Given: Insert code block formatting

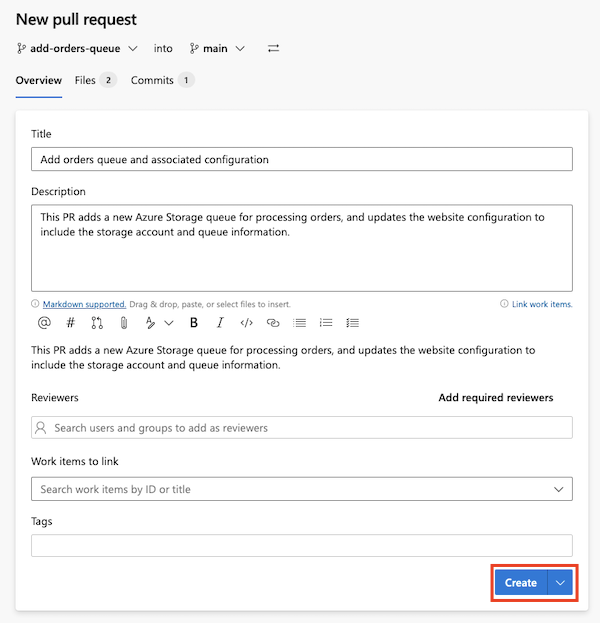Looking at the screenshot, I should [246, 323].
